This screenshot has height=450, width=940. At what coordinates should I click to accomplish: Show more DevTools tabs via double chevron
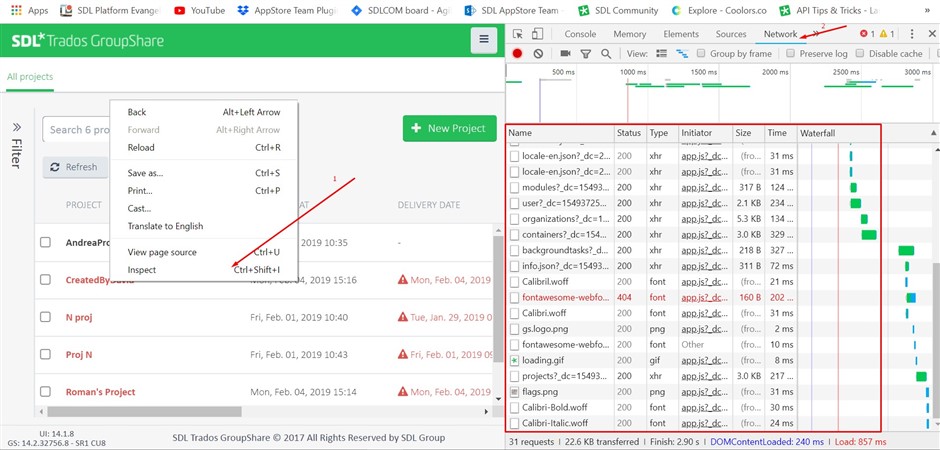(816, 34)
